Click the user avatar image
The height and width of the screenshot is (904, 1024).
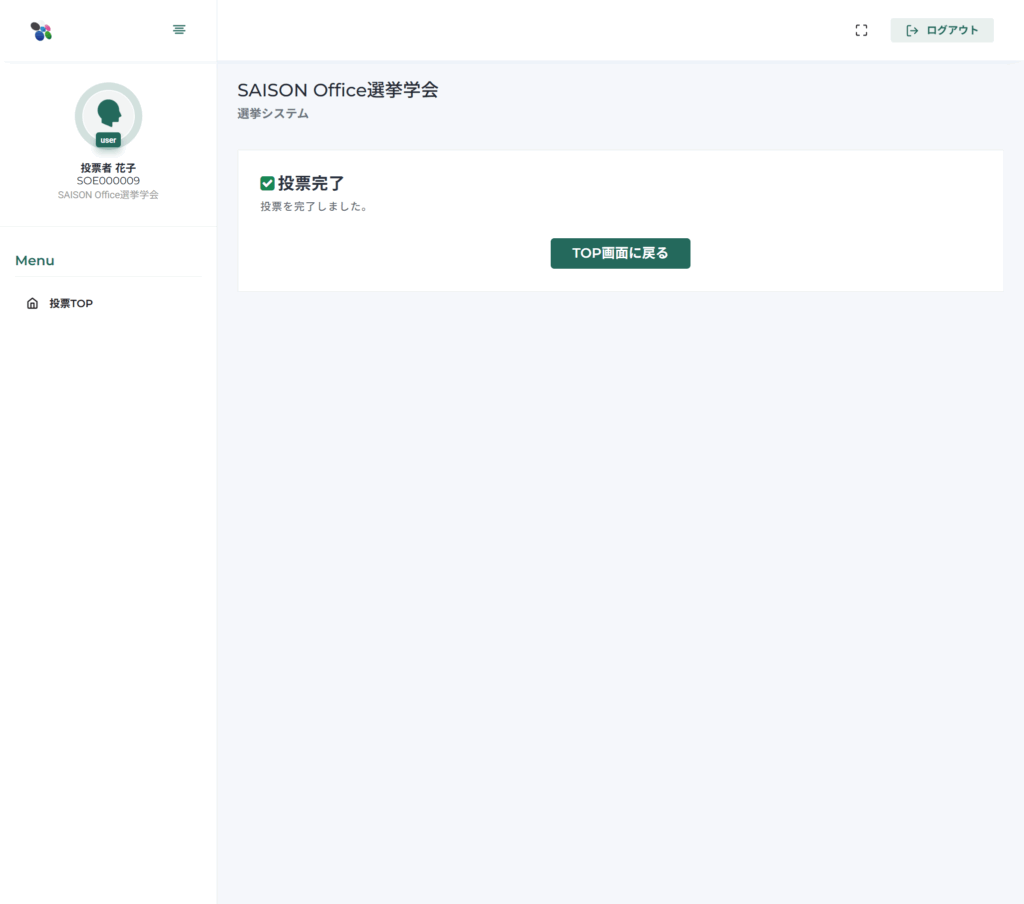point(108,116)
